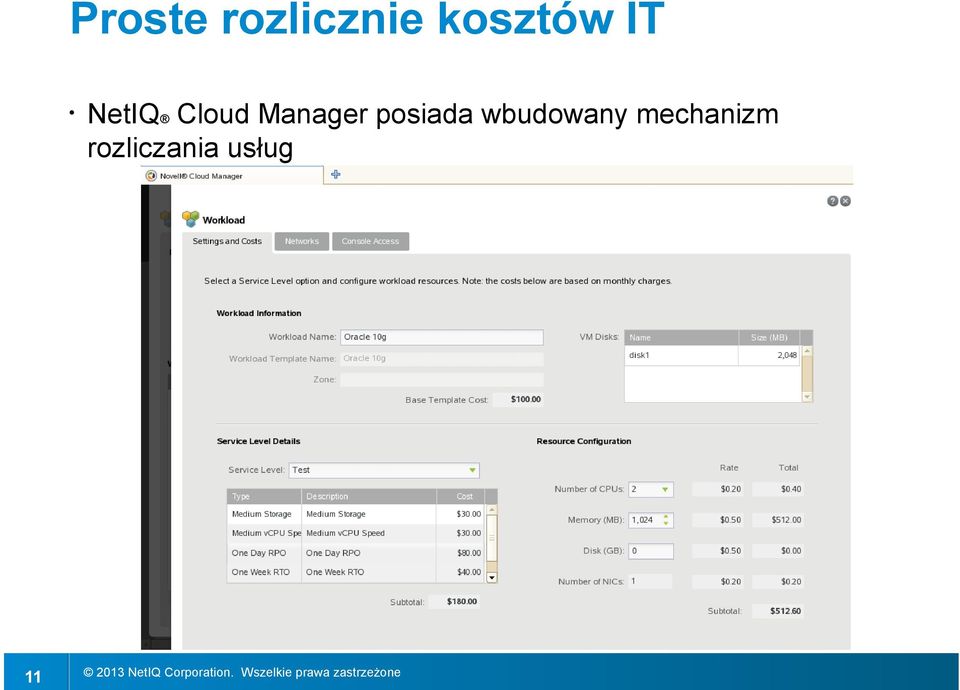960x690 pixels.
Task: Click the Type column header
Action: click(264, 496)
